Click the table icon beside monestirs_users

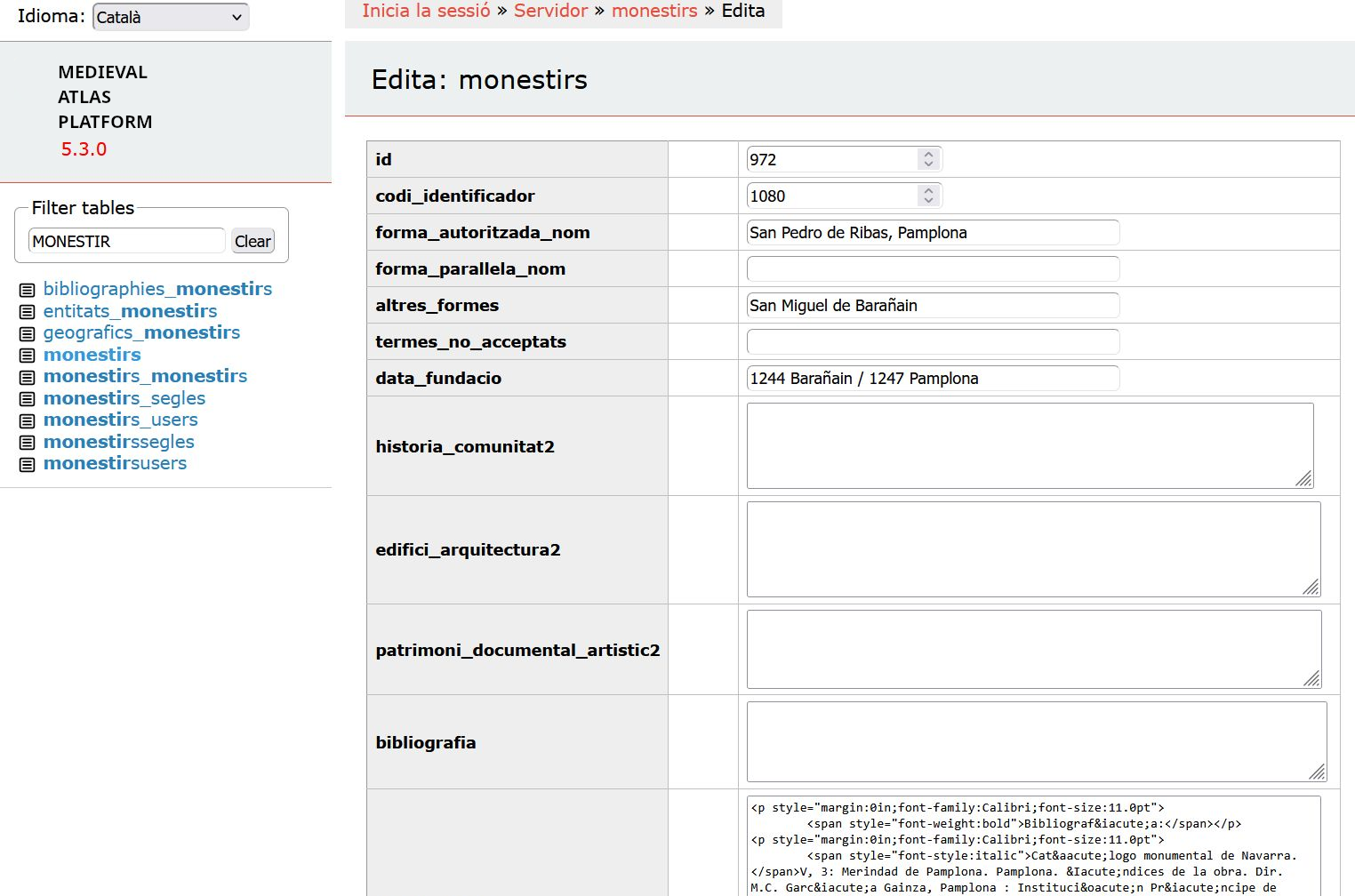coord(26,420)
